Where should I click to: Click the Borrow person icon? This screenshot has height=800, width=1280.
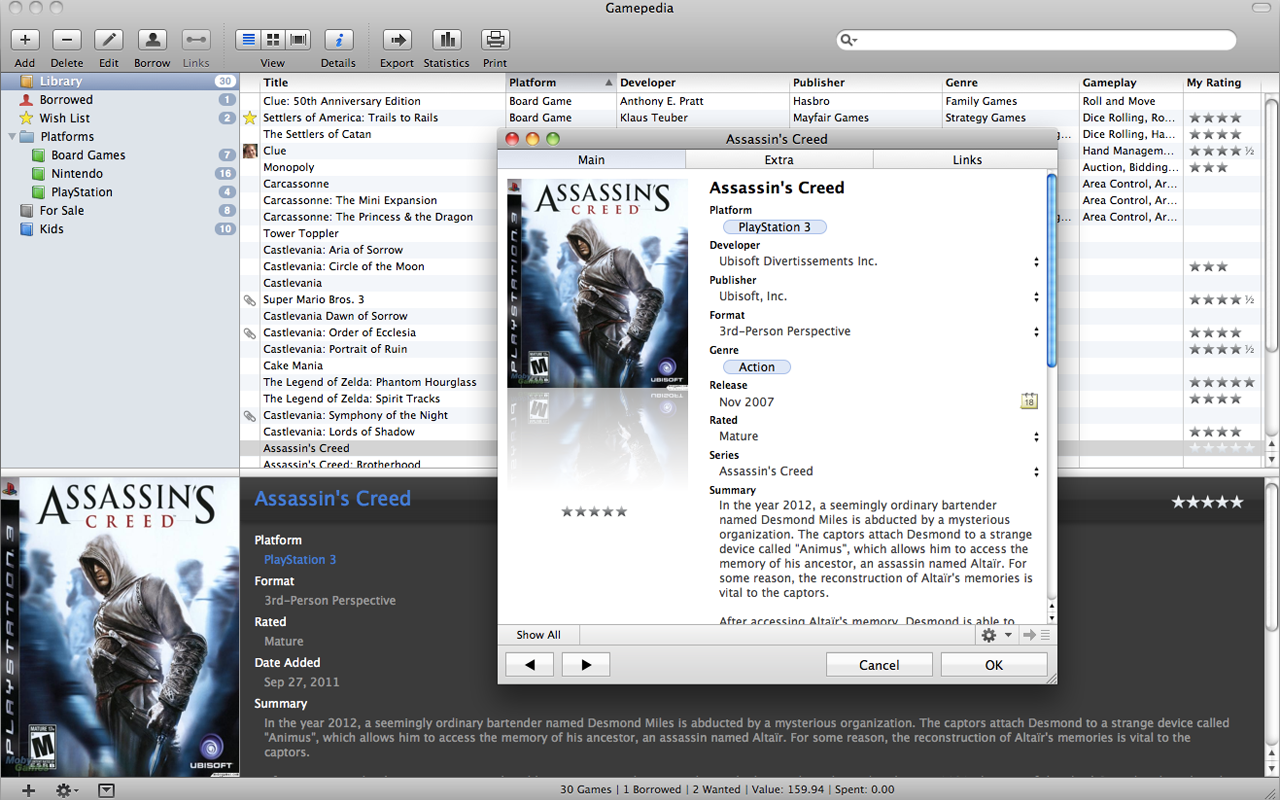pyautogui.click(x=152, y=40)
